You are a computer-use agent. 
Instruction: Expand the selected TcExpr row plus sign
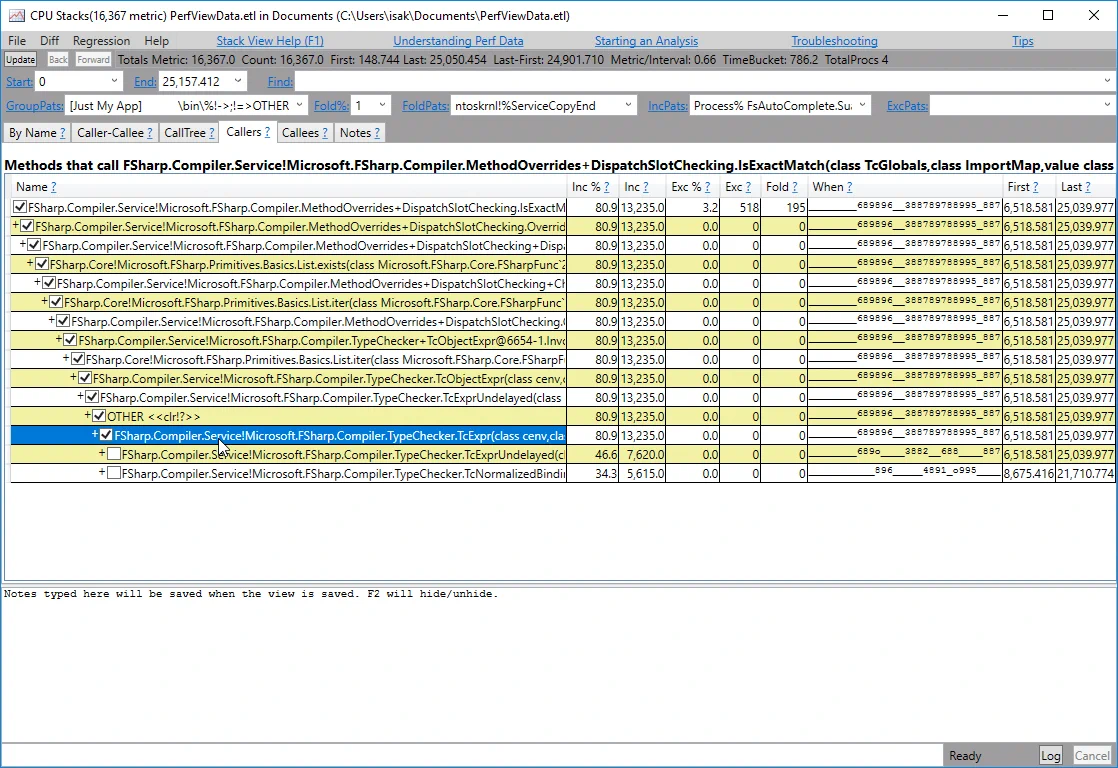(95, 434)
